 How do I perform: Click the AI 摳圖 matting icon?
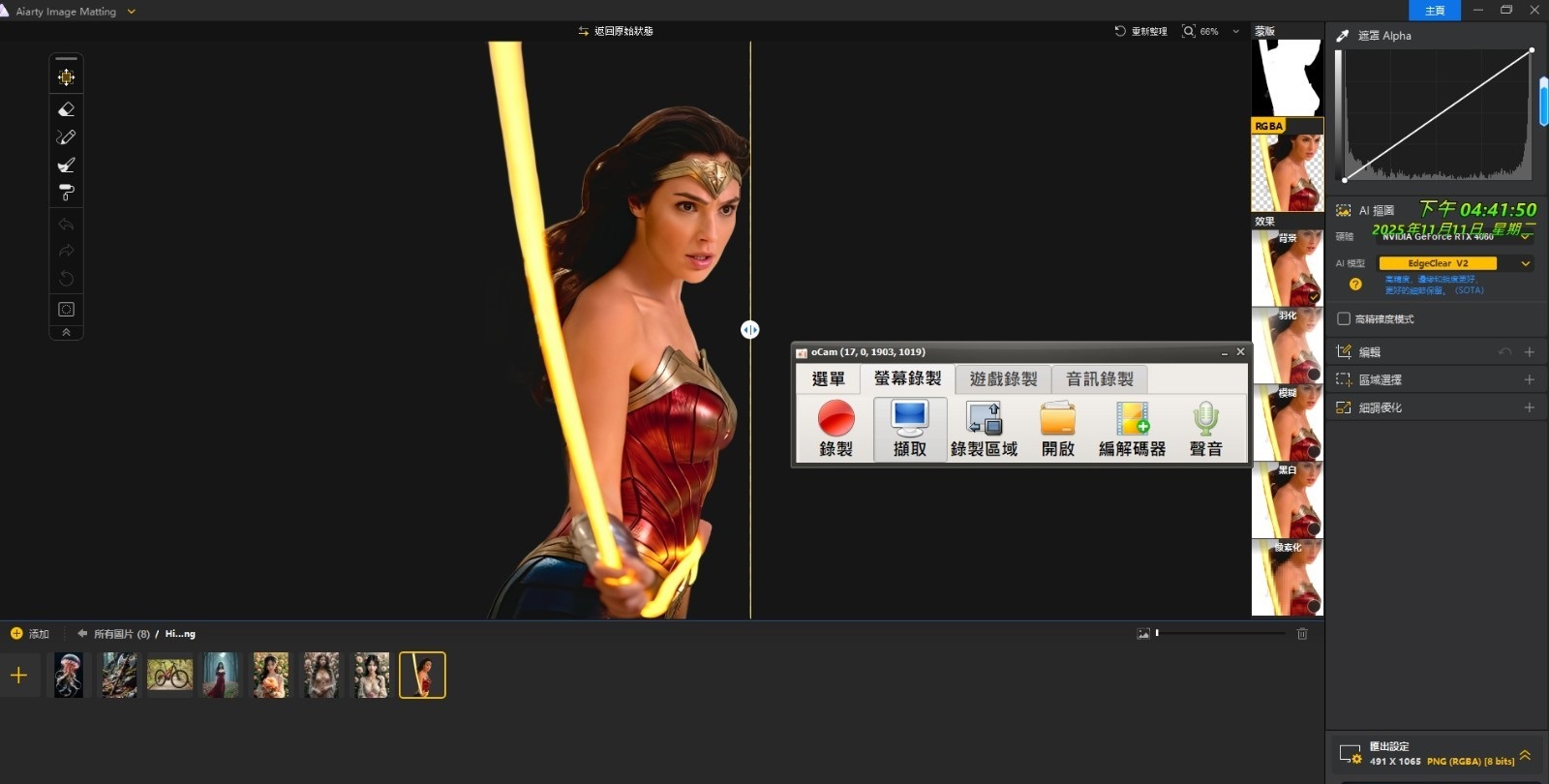tap(1344, 210)
